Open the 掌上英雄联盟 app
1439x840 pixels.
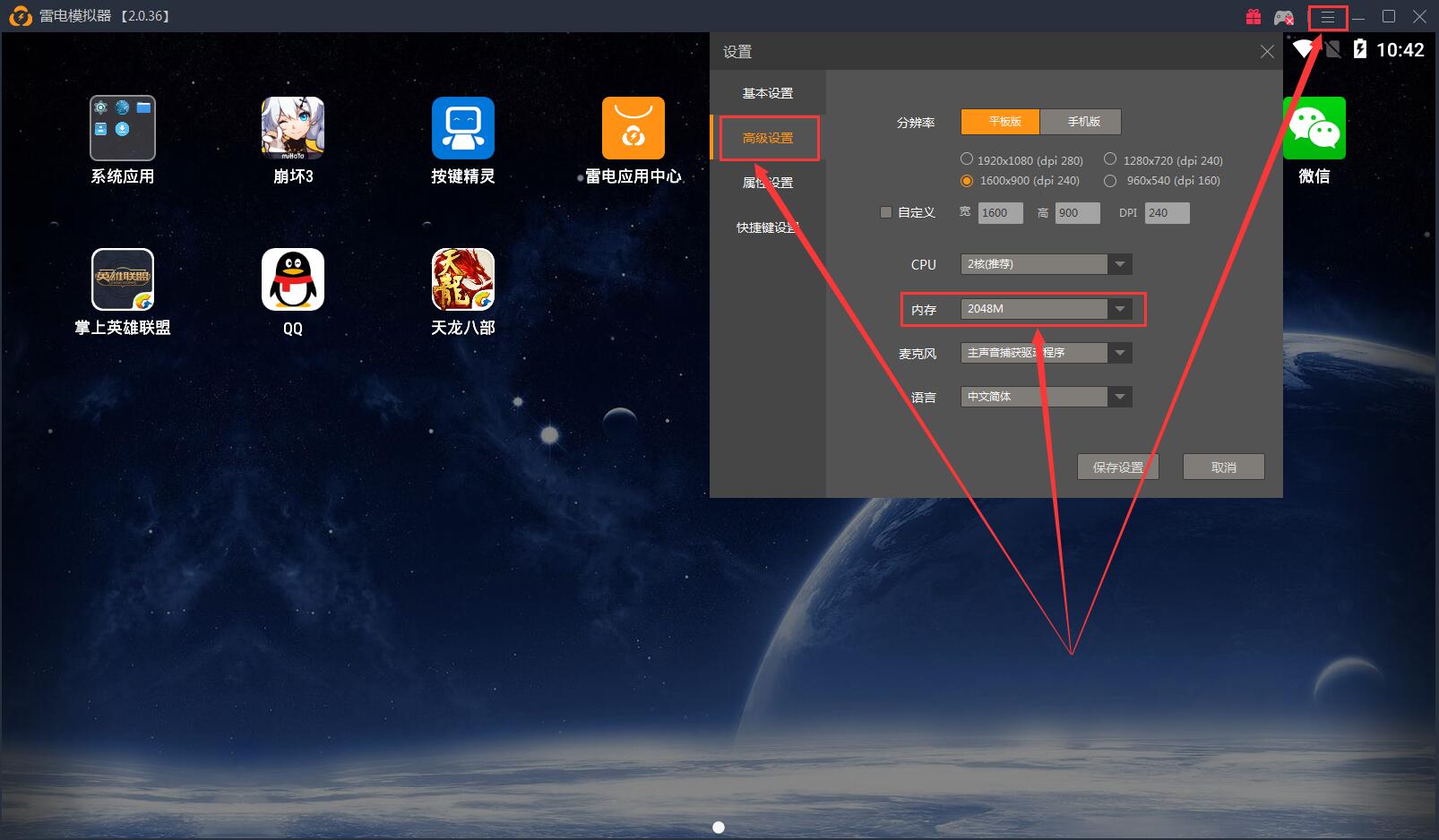(x=123, y=280)
